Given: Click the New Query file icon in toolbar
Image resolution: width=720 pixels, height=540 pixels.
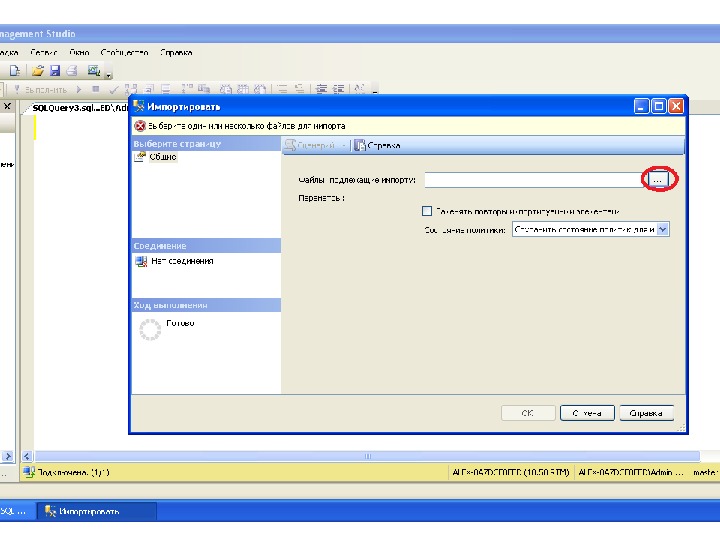Looking at the screenshot, I should (x=15, y=71).
